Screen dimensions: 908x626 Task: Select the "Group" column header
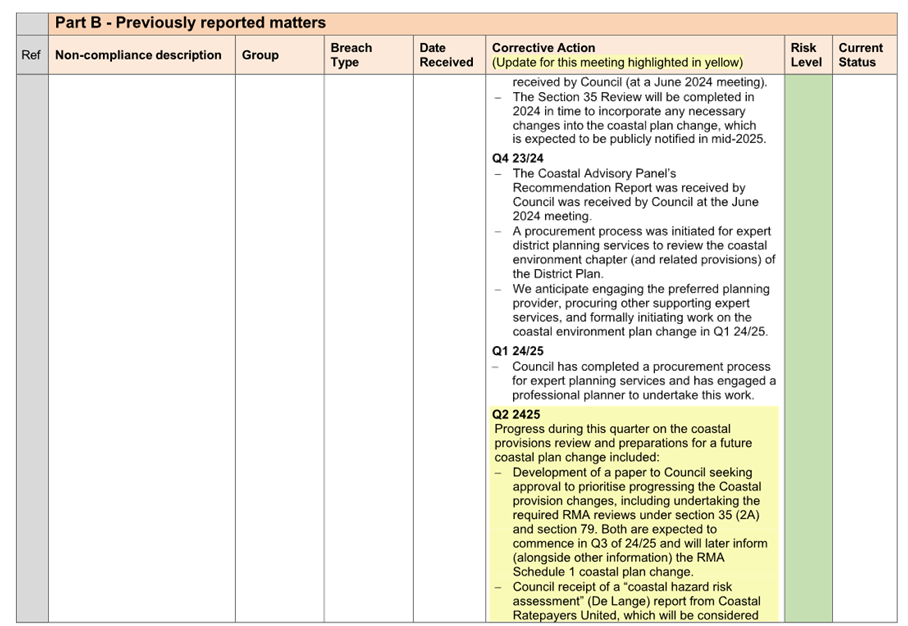point(260,55)
